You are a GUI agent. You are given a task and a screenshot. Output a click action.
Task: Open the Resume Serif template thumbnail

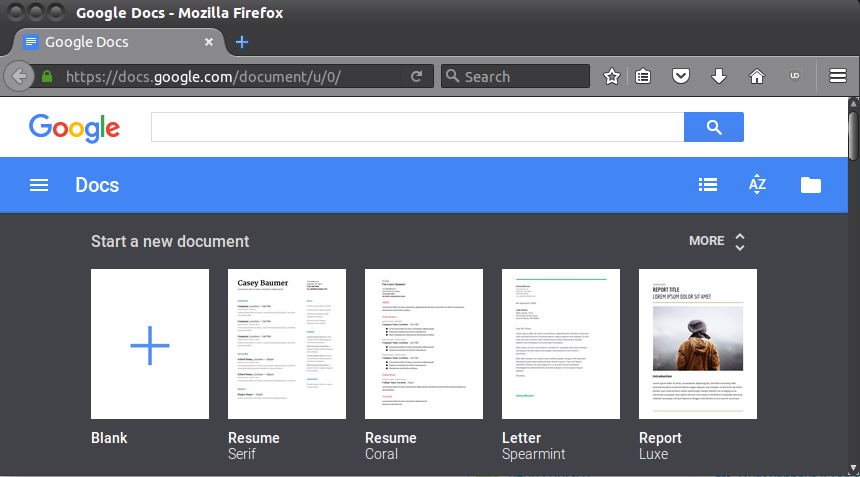click(x=287, y=344)
